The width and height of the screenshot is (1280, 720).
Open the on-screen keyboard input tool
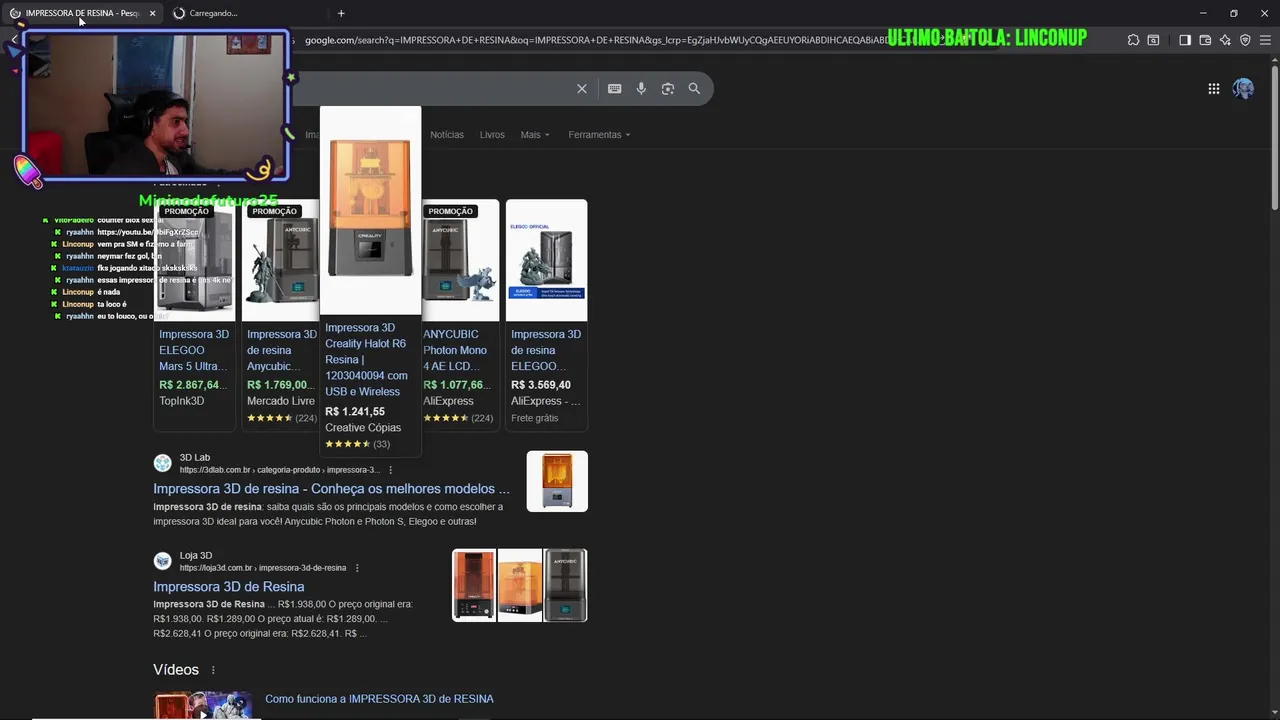tap(615, 89)
